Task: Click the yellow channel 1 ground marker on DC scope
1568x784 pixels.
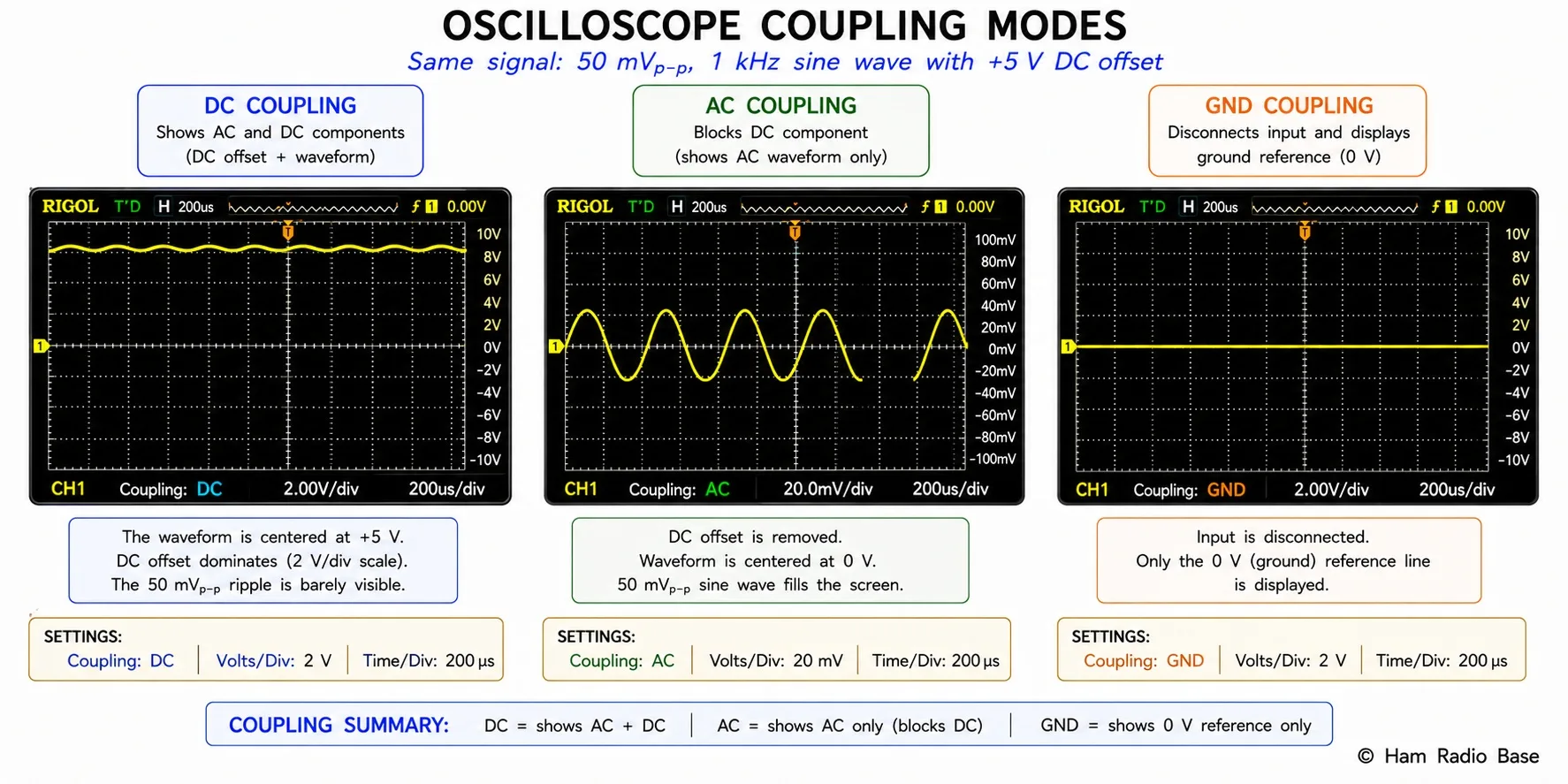Action: click(41, 346)
